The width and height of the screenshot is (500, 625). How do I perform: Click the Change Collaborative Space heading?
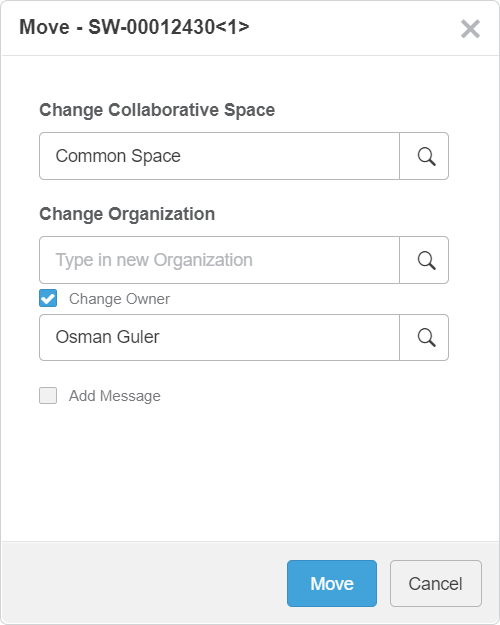(157, 110)
